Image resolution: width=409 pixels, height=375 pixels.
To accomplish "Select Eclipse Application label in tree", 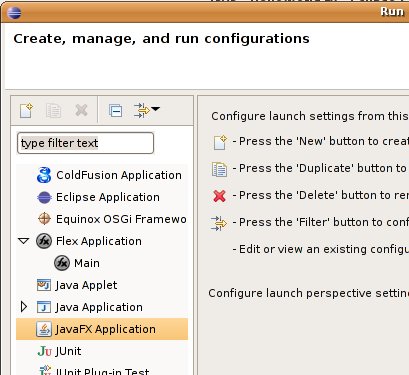I will [x=108, y=197].
